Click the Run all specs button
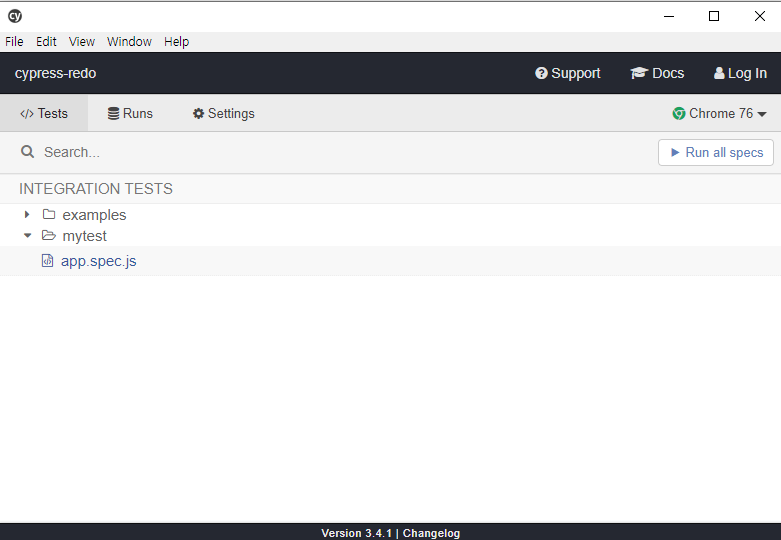The image size is (781, 540). 716,152
